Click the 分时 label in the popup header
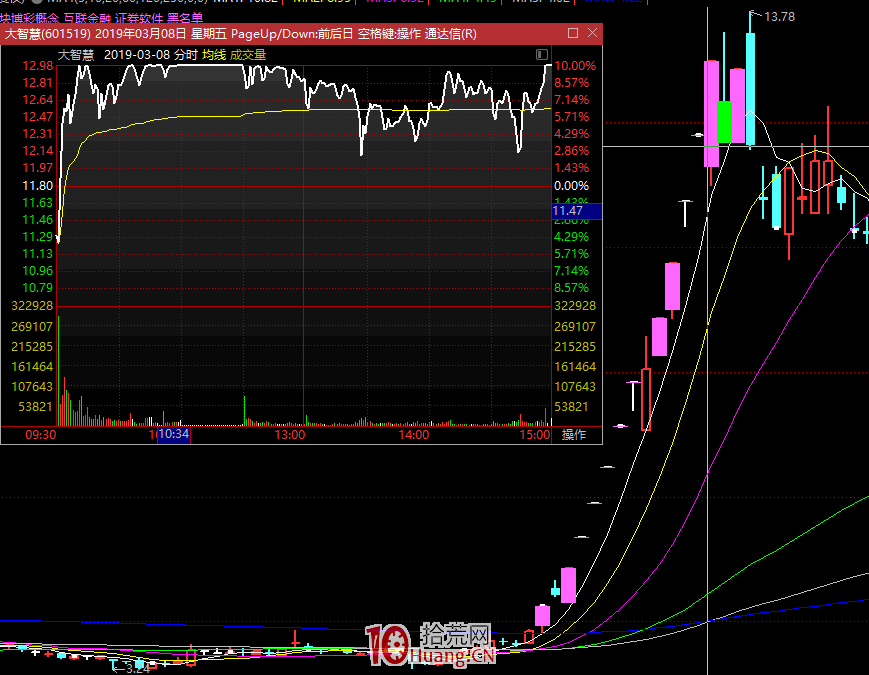Viewport: 869px width, 675px height. tap(186, 55)
